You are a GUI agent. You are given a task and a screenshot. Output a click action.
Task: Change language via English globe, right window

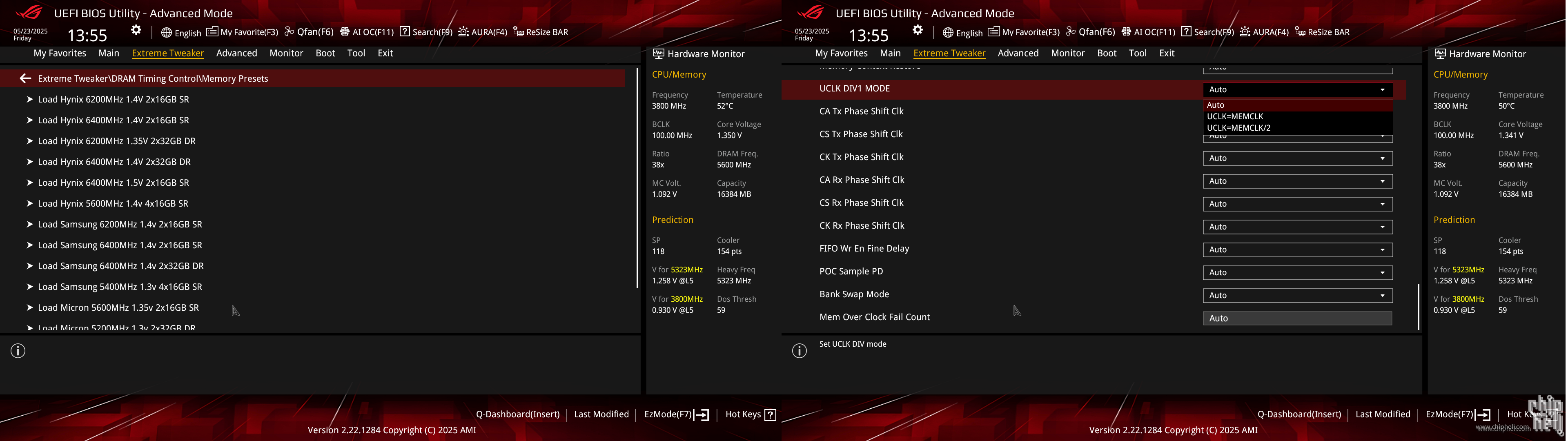(962, 33)
